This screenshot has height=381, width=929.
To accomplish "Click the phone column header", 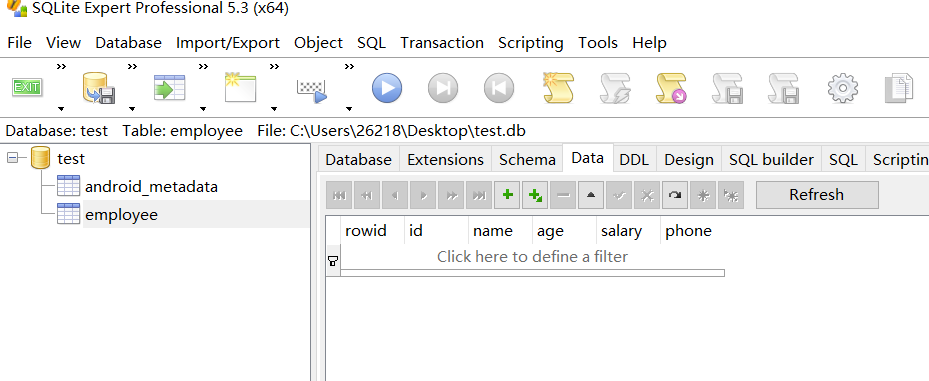I will (x=692, y=230).
